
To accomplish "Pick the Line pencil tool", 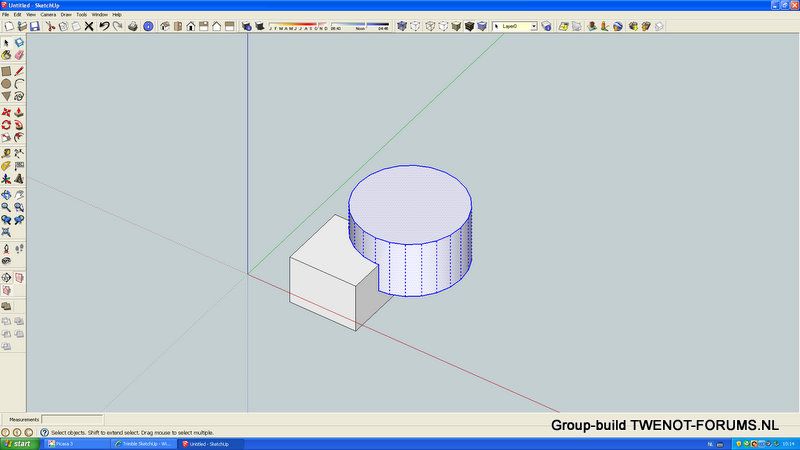I will [x=19, y=71].
